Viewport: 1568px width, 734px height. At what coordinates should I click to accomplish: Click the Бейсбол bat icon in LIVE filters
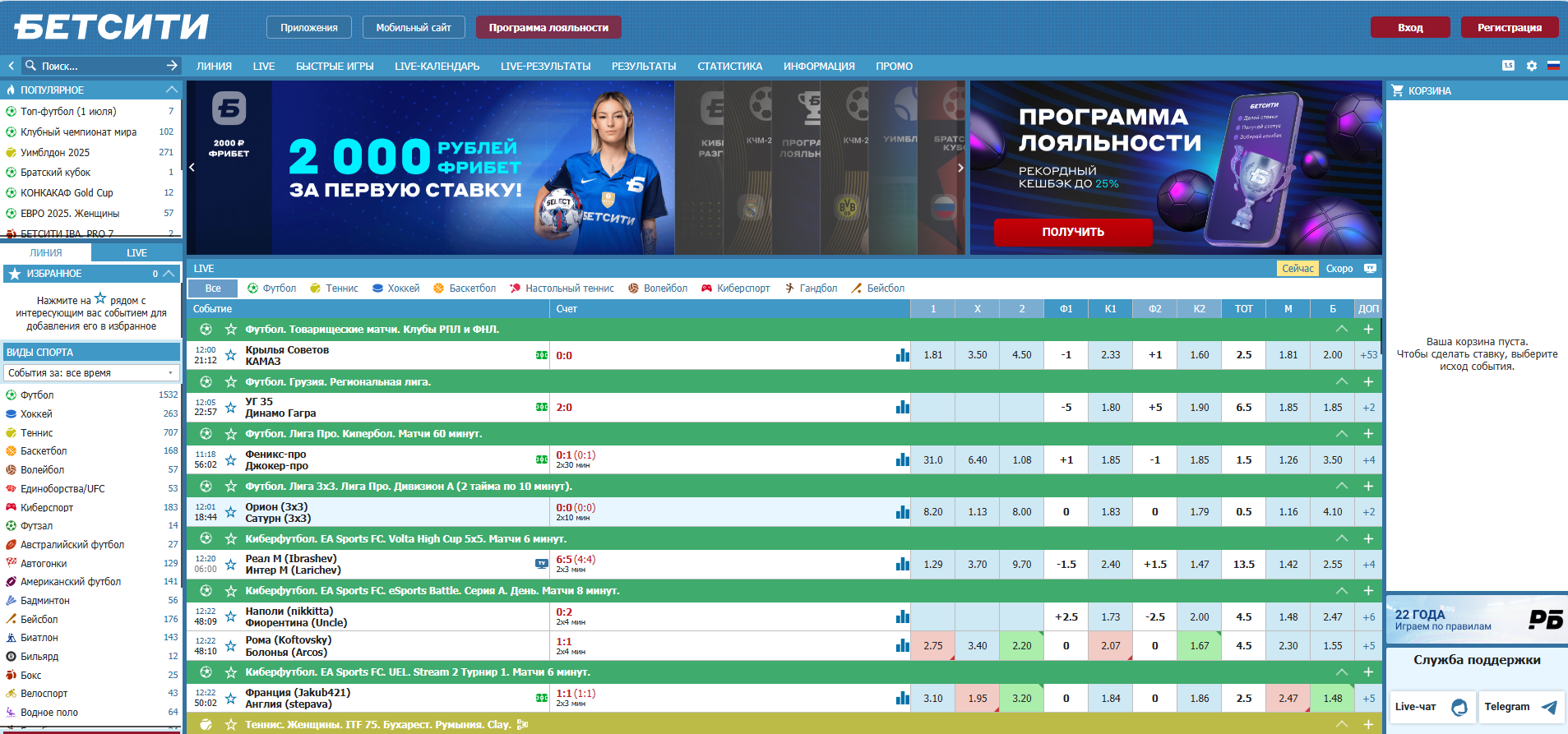[856, 289]
